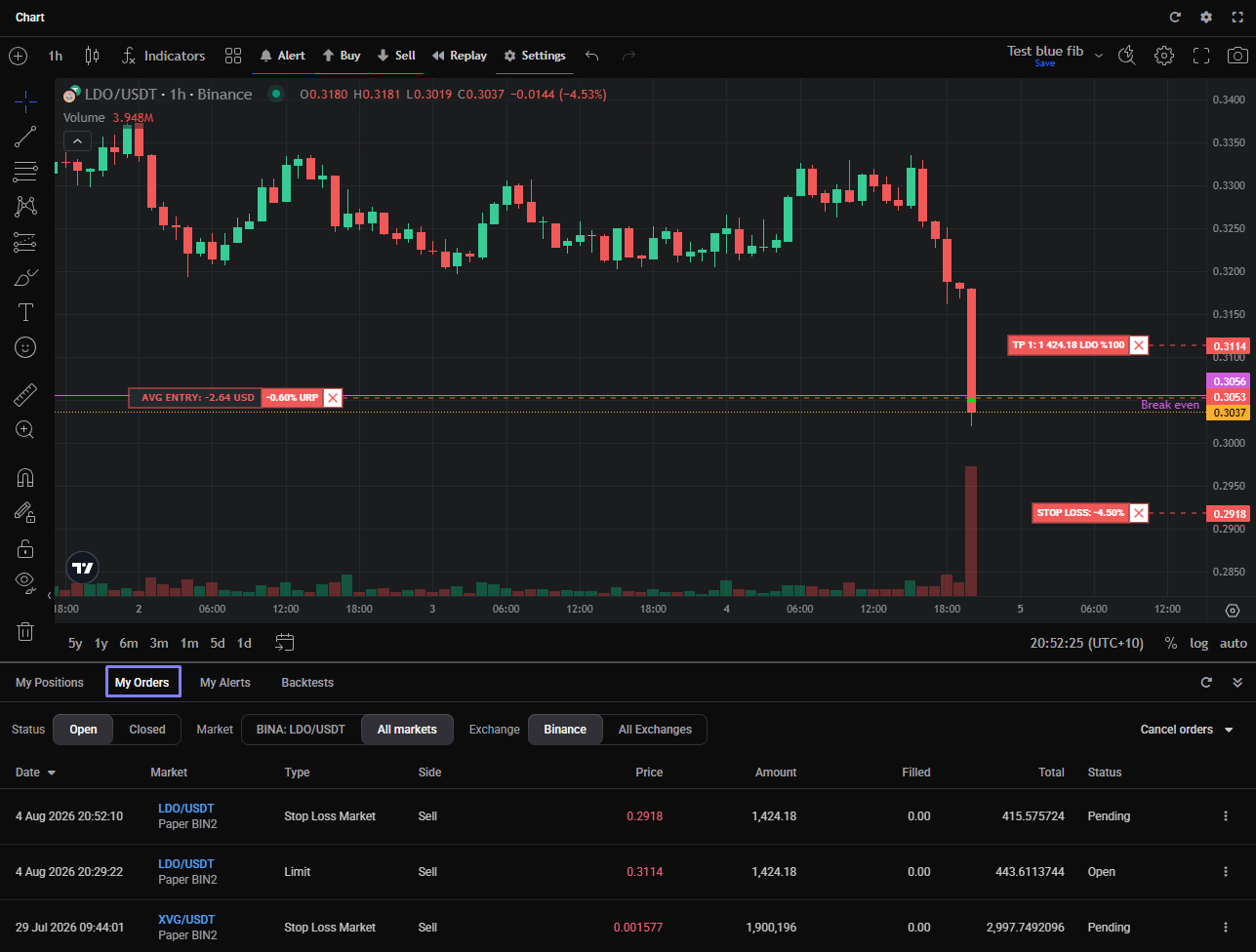Click the add symbol plus icon
The width and height of the screenshot is (1256, 952).
point(18,56)
